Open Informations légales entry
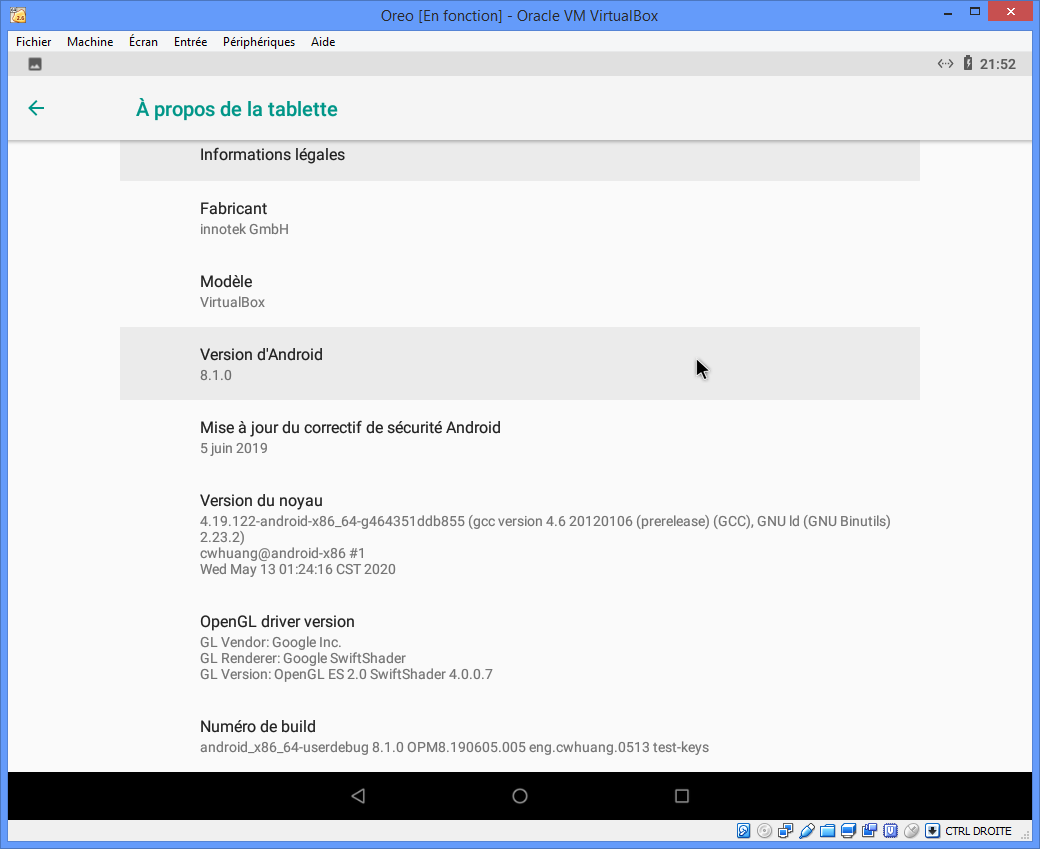1040x849 pixels. (520, 161)
